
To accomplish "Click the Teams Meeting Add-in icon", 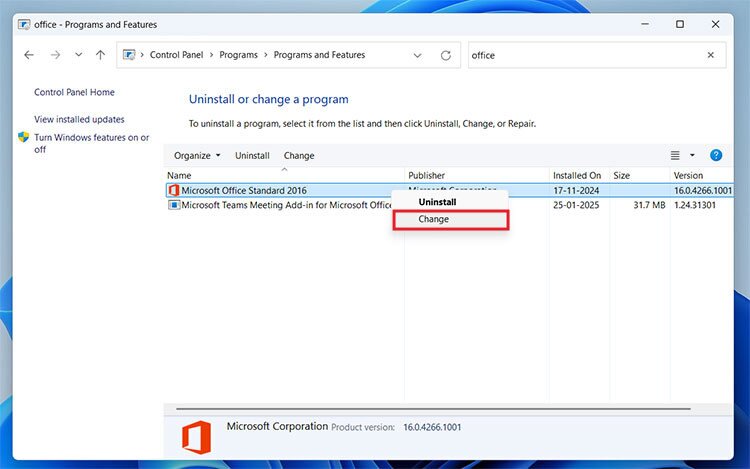I will [x=173, y=205].
